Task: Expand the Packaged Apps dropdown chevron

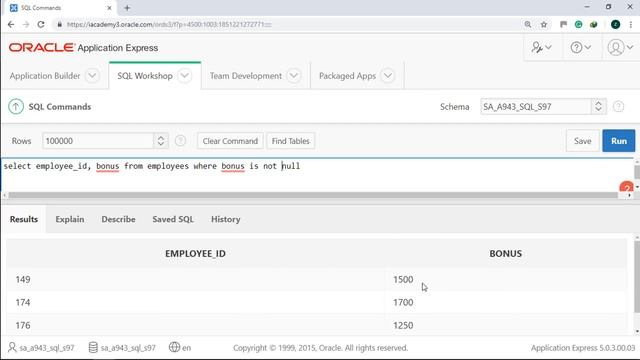Action: coord(388,76)
